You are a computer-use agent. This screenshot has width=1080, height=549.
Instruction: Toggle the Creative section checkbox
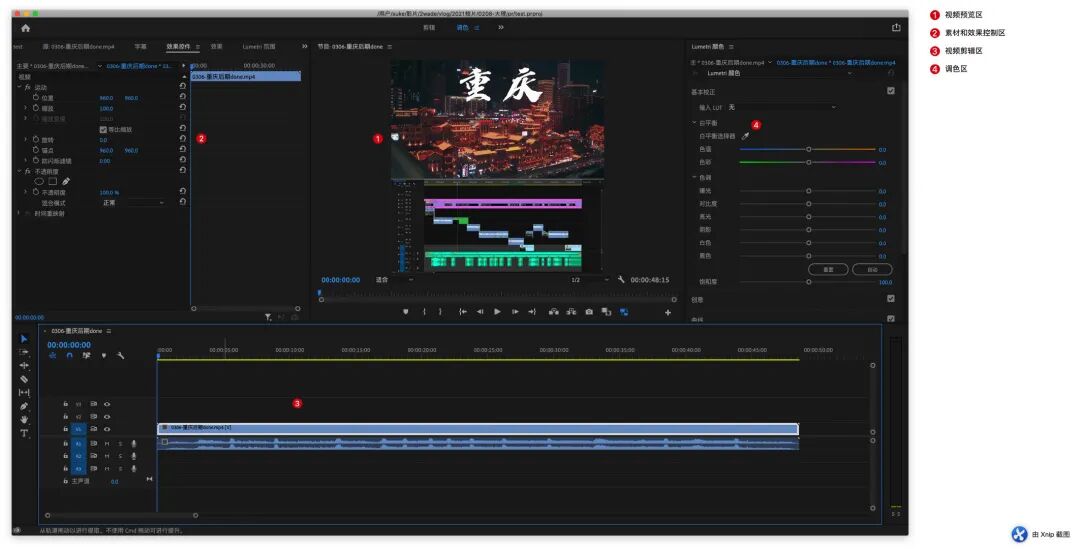(891, 299)
